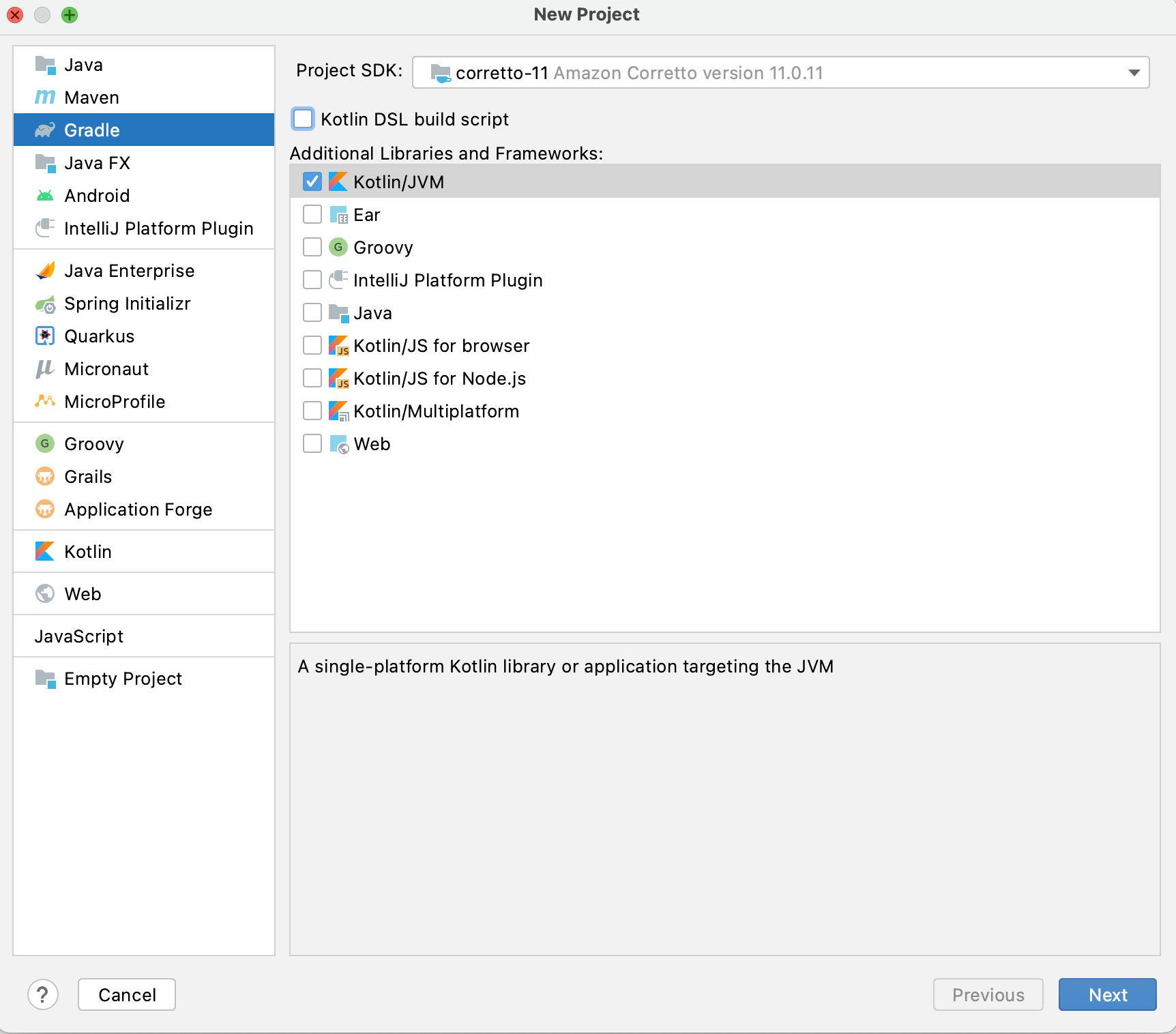Click the Application Forge label
Viewport: 1176px width, 1034px height.
click(138, 509)
